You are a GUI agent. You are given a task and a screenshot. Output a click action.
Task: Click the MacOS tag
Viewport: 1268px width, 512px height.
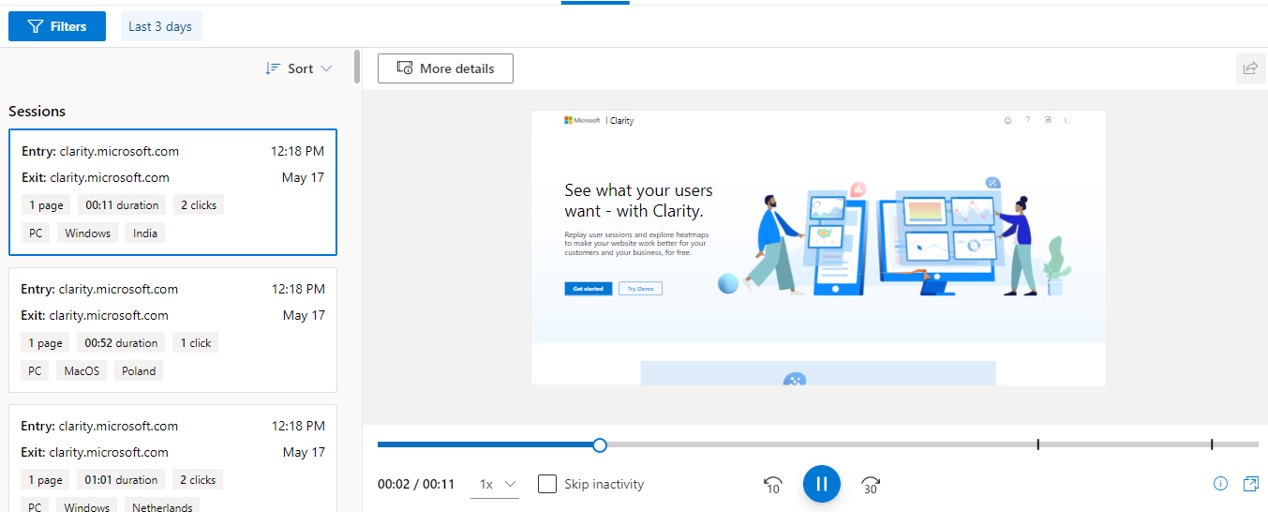point(82,371)
